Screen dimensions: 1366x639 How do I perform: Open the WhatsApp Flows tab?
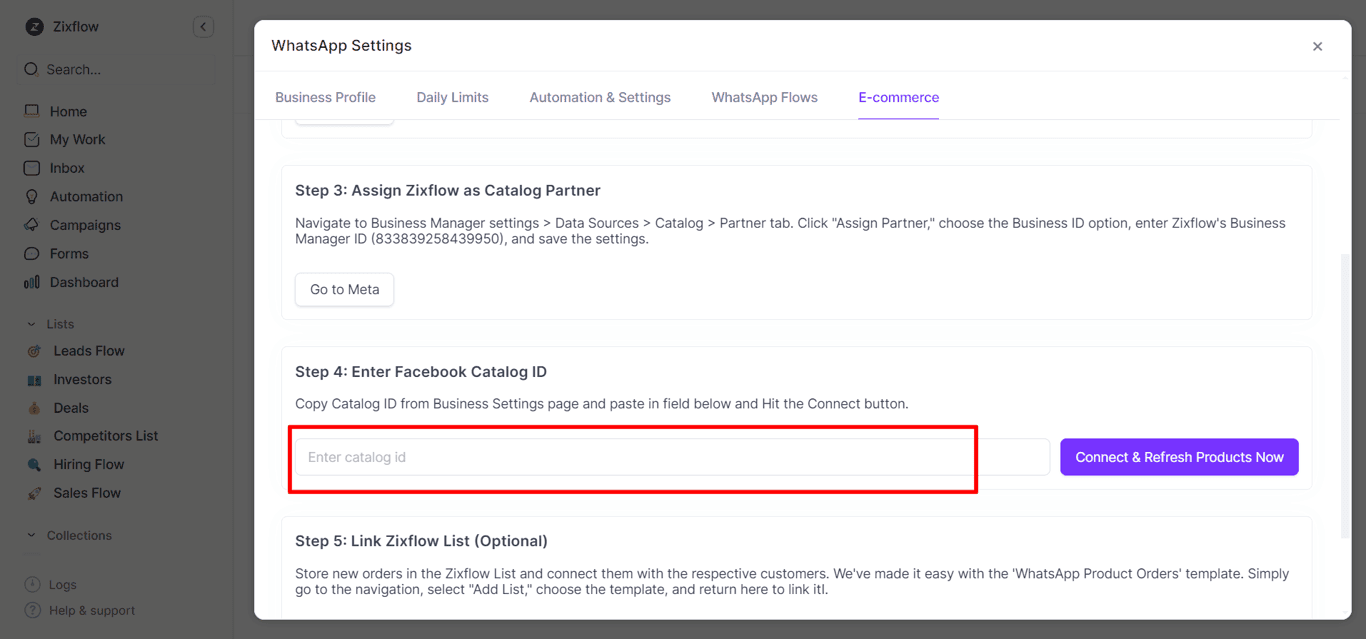764,97
